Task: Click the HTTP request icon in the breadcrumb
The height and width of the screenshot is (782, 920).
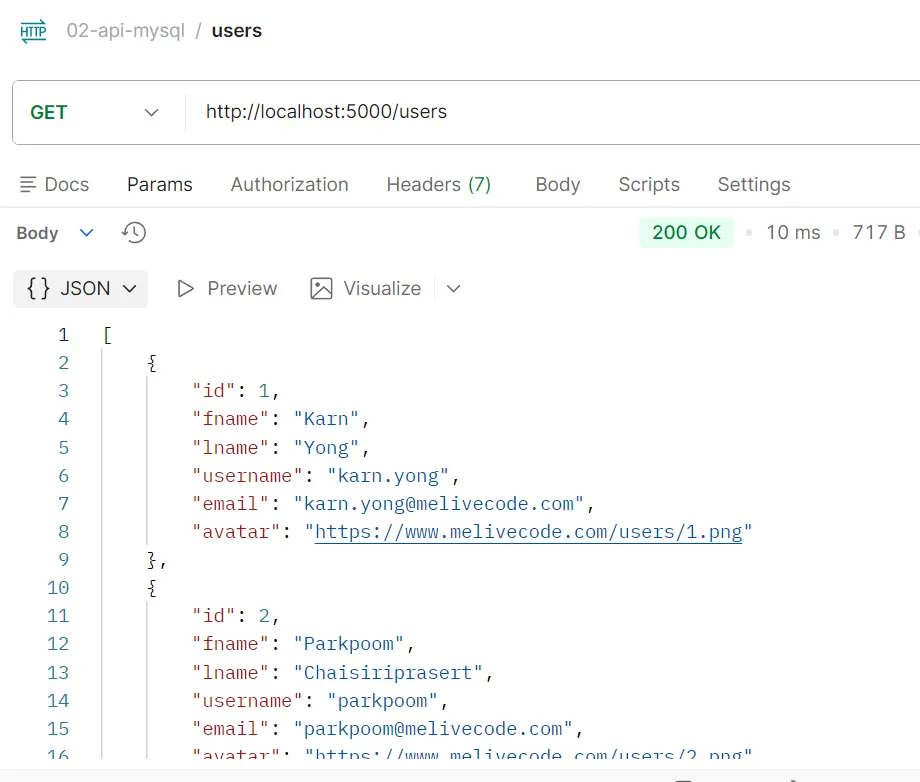Action: click(32, 30)
